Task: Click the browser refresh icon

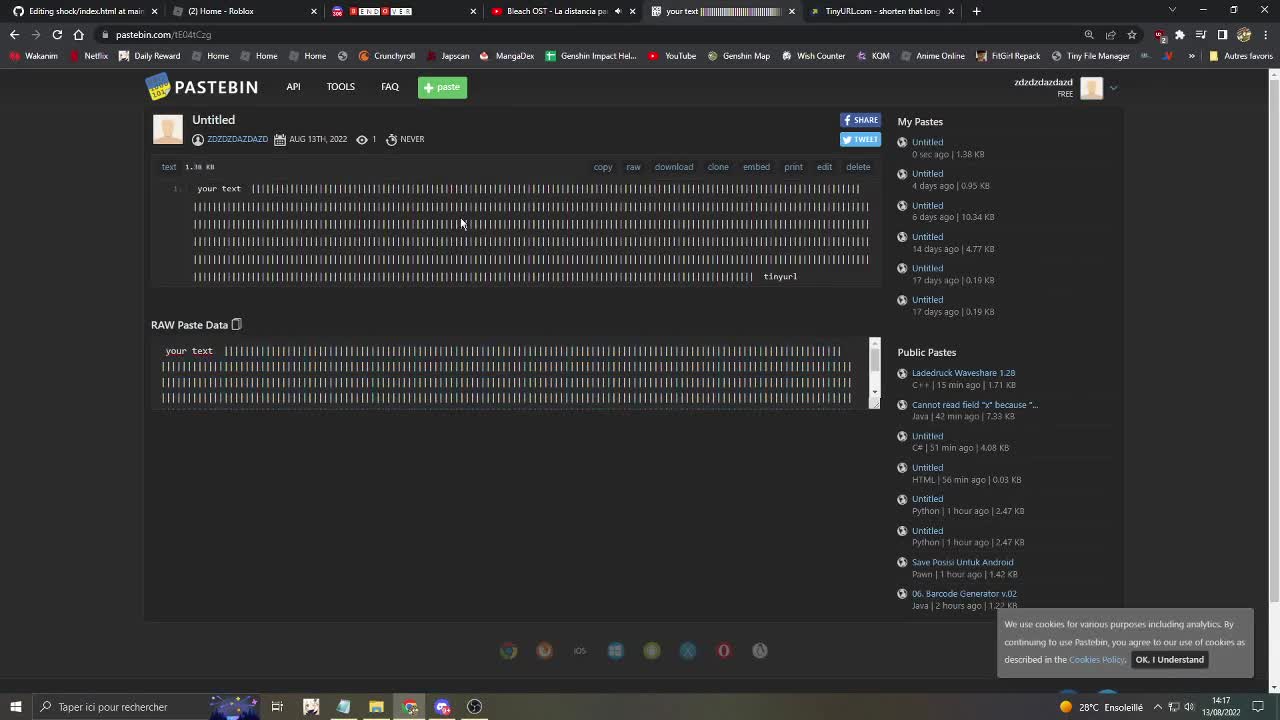Action: click(x=57, y=34)
